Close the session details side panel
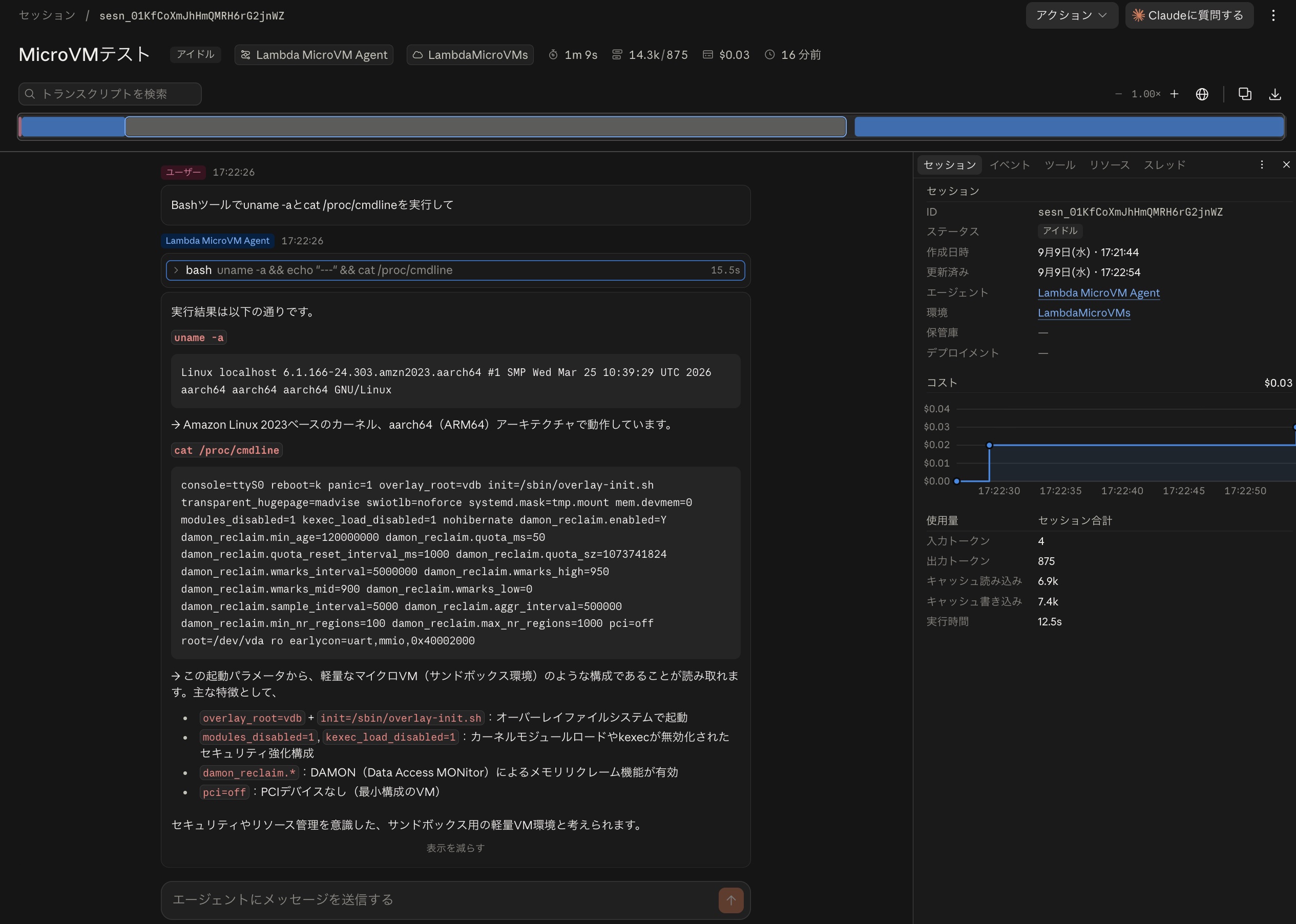 click(1286, 164)
